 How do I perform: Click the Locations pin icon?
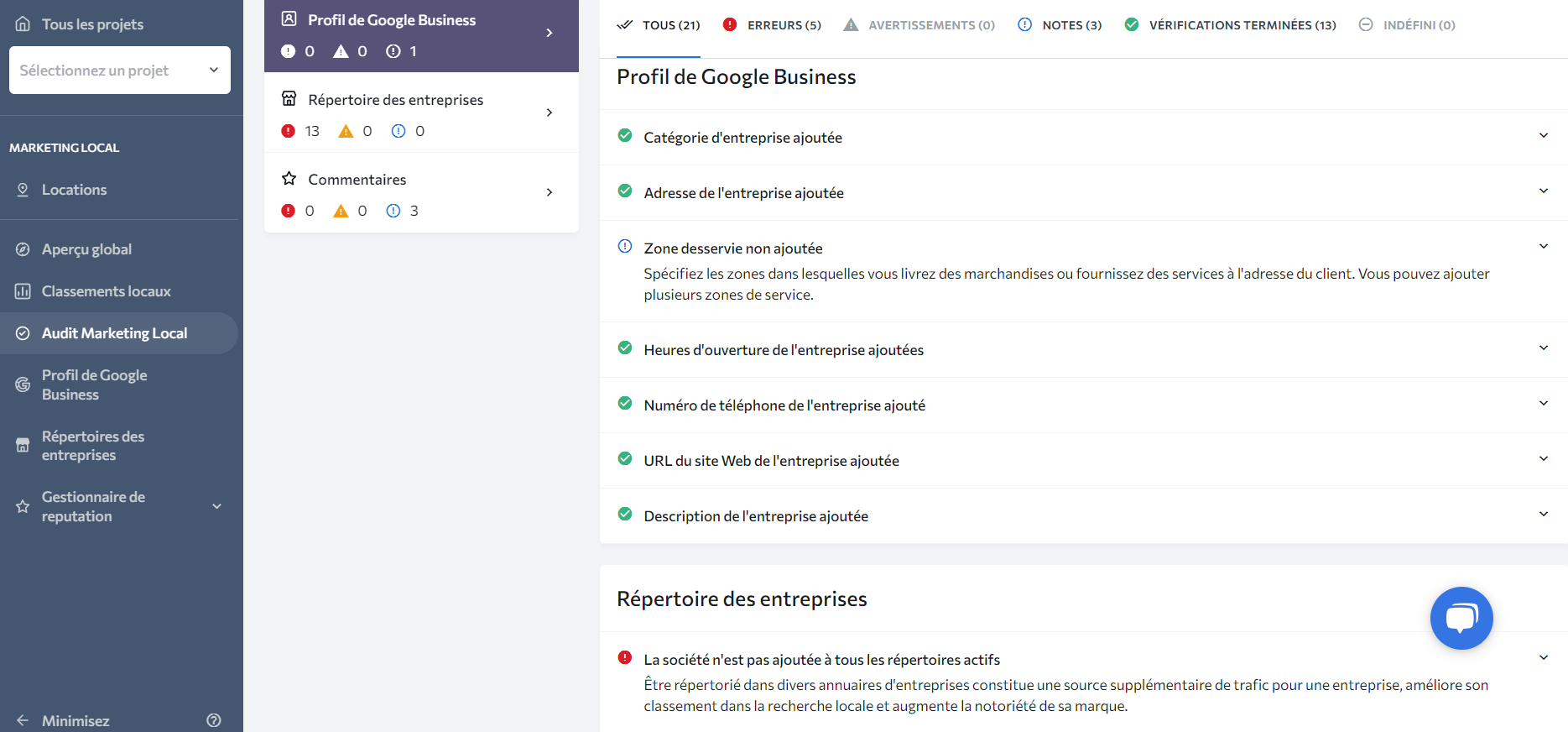click(x=23, y=190)
